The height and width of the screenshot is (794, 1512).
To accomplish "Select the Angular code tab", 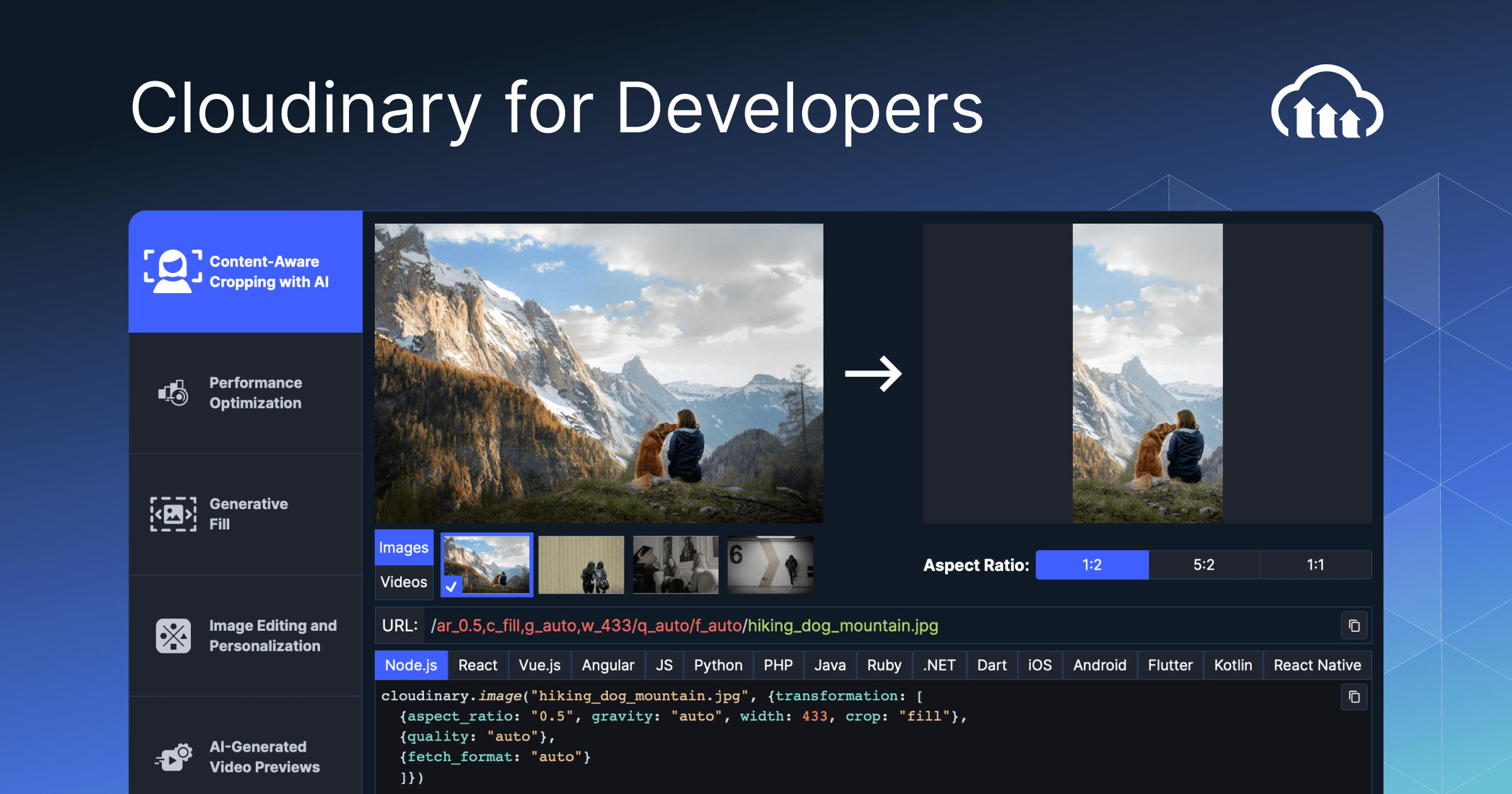I will coord(608,665).
